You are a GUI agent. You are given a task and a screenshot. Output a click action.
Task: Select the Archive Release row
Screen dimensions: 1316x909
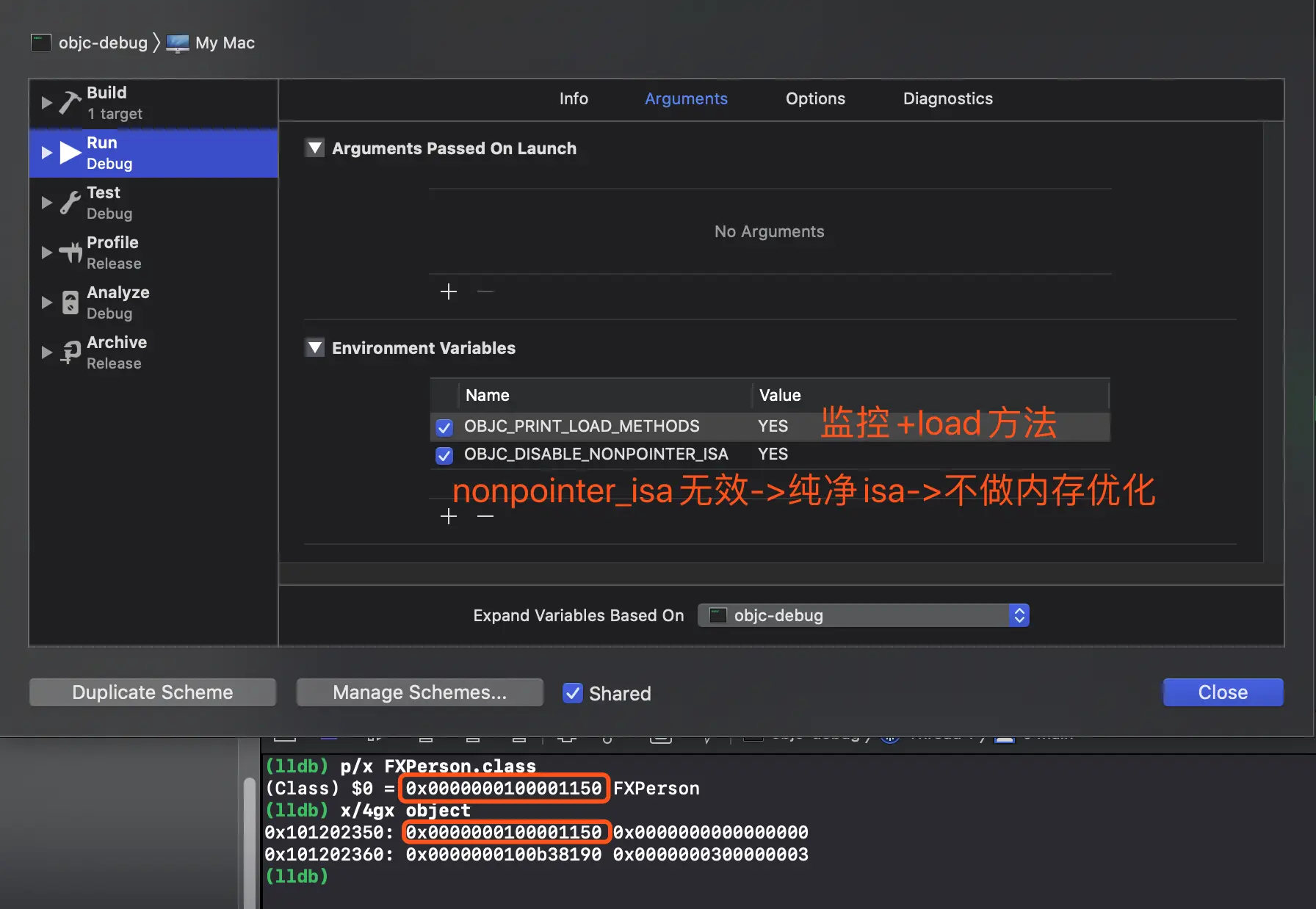coord(153,352)
